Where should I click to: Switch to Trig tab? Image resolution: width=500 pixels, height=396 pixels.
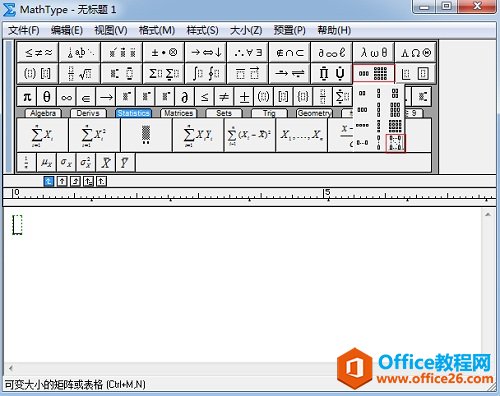(269, 113)
